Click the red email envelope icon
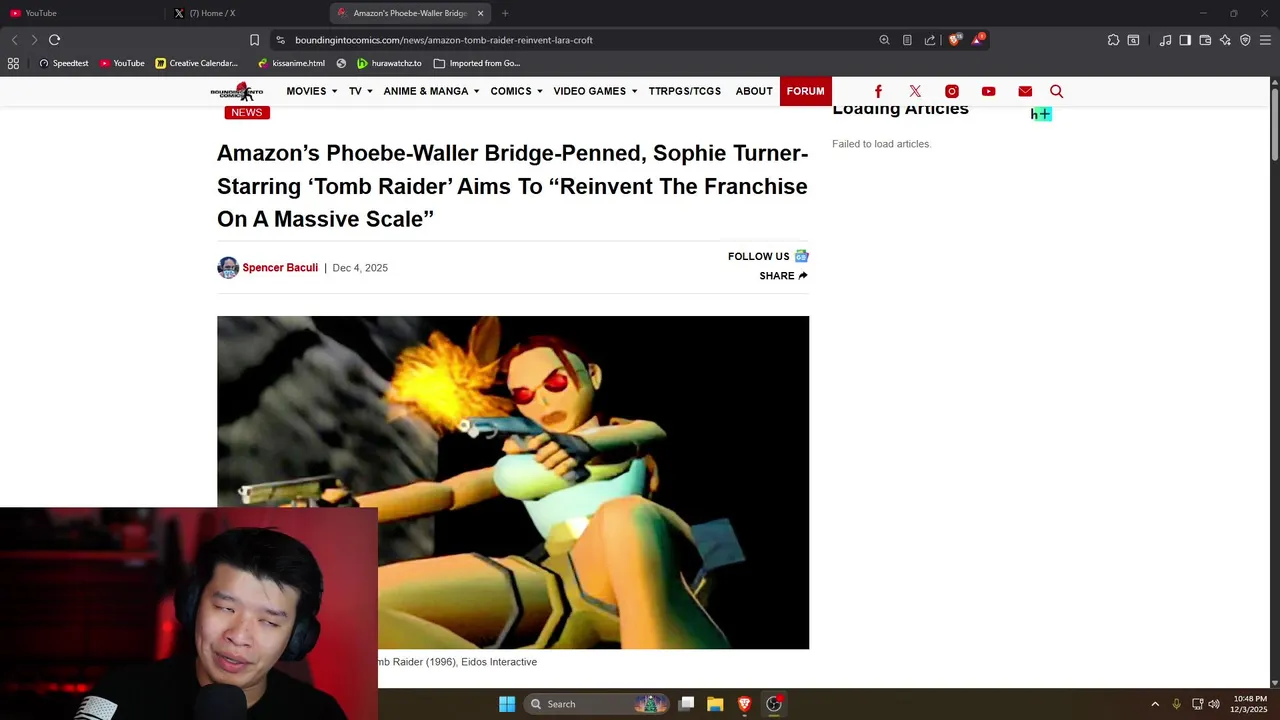The width and height of the screenshot is (1280, 720). point(1025,91)
